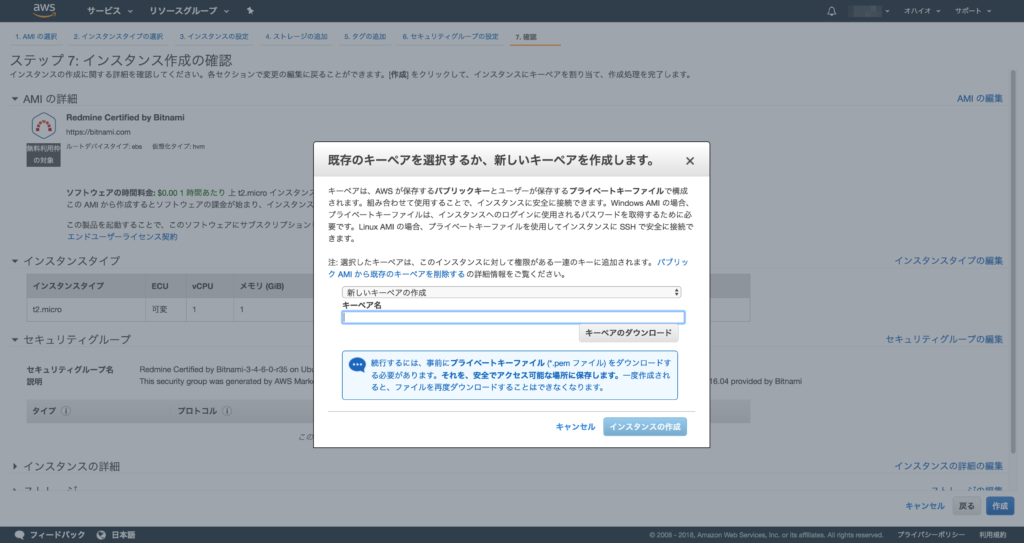Go to step 1. AMI の選択 tab
The image size is (1024, 543).
click(36, 37)
